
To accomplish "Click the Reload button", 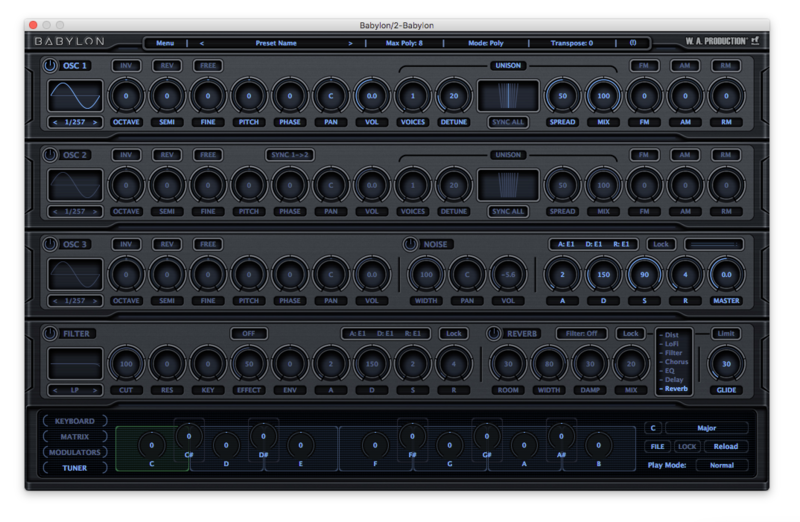I will point(726,447).
